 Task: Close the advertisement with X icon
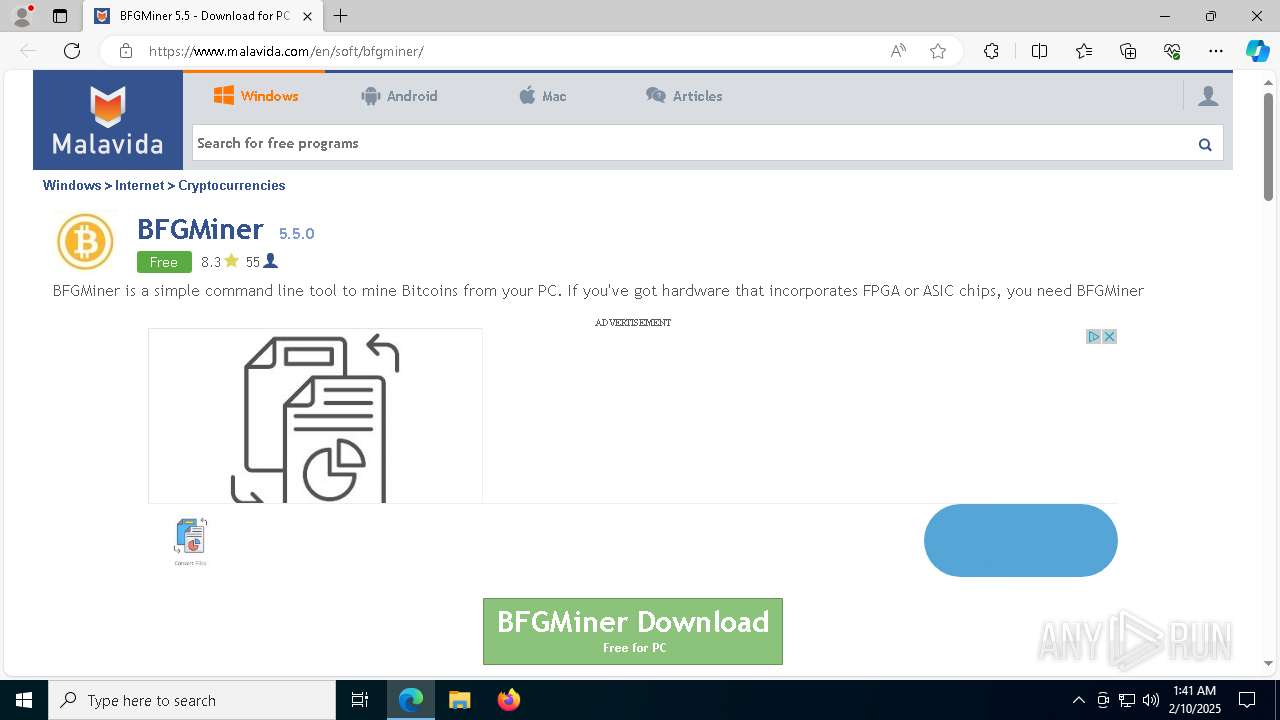tap(1109, 336)
